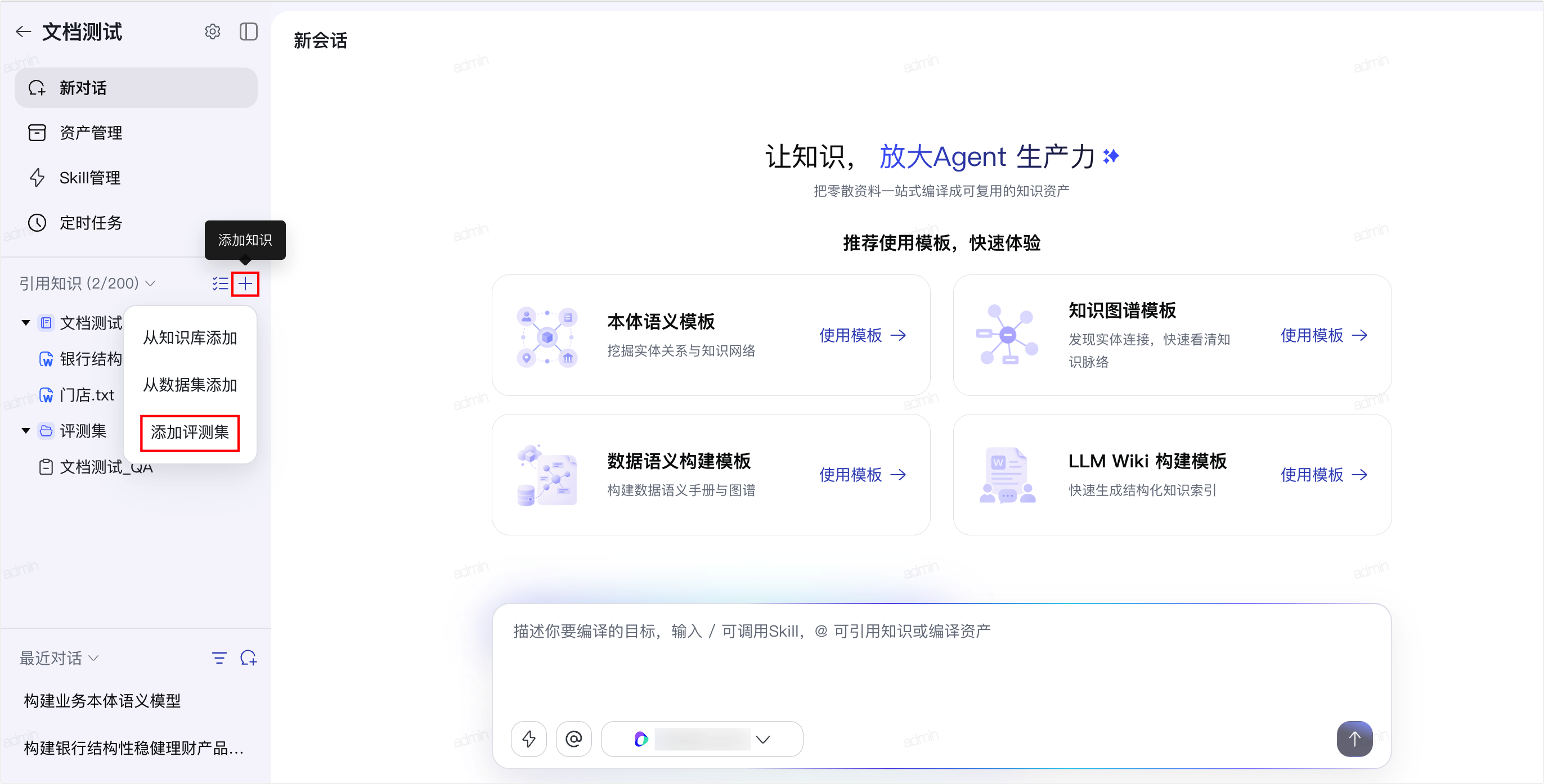The width and height of the screenshot is (1544, 784).
Task: Collapse the 评测集 tree folder triangle
Action: pos(26,431)
